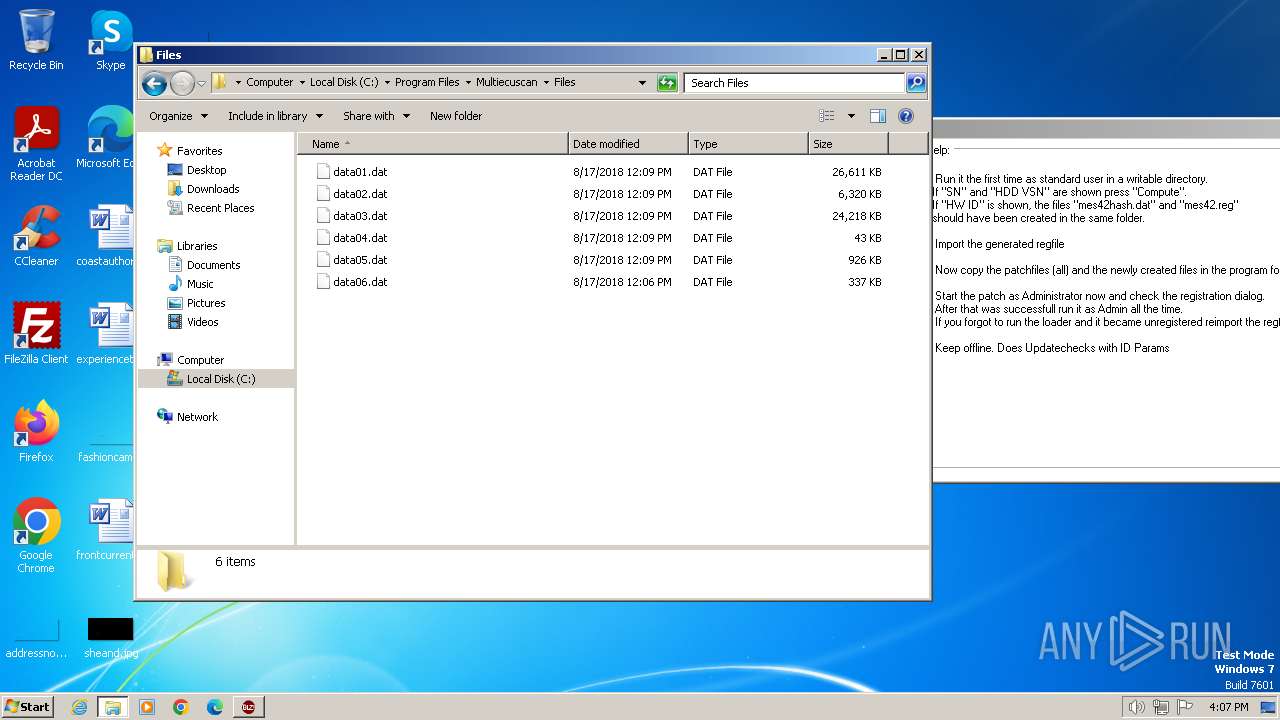
Task: Open the Share with menu
Action: (376, 116)
